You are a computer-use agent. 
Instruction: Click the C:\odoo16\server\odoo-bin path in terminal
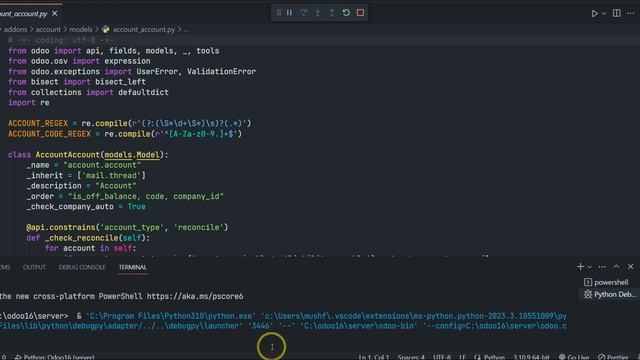pos(357,326)
